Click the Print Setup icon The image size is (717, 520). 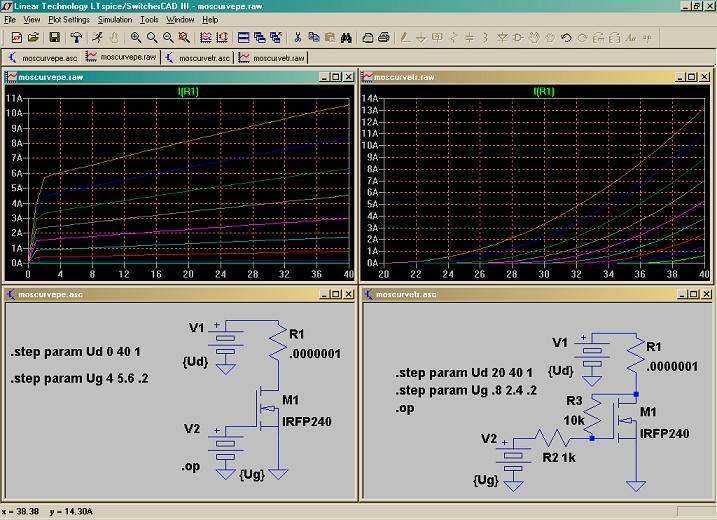pos(368,38)
